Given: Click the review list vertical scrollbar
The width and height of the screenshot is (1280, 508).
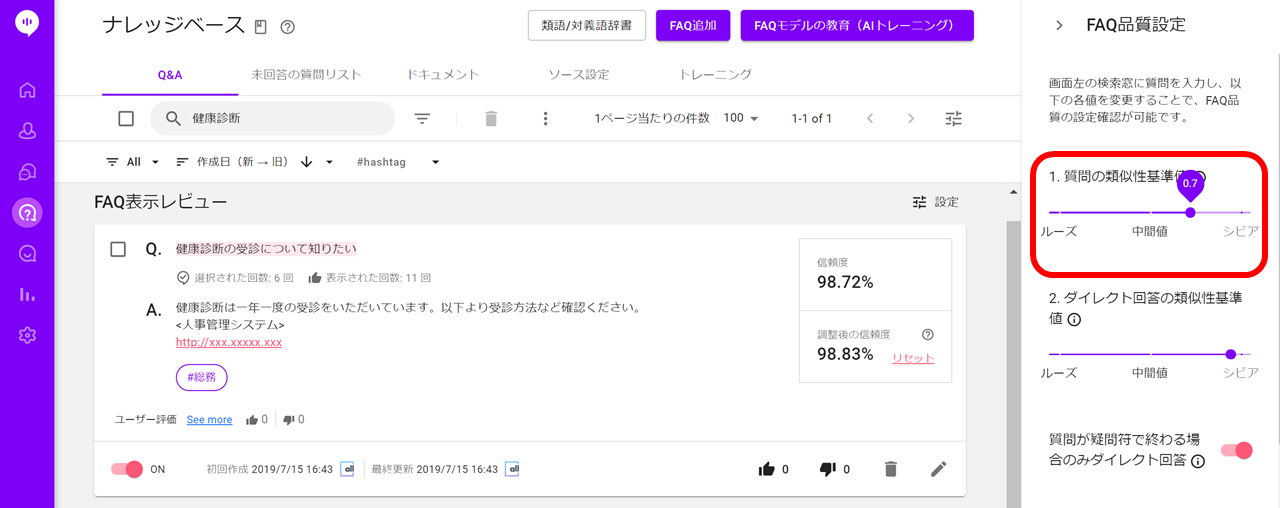Looking at the screenshot, I should pyautogui.click(x=1014, y=364).
